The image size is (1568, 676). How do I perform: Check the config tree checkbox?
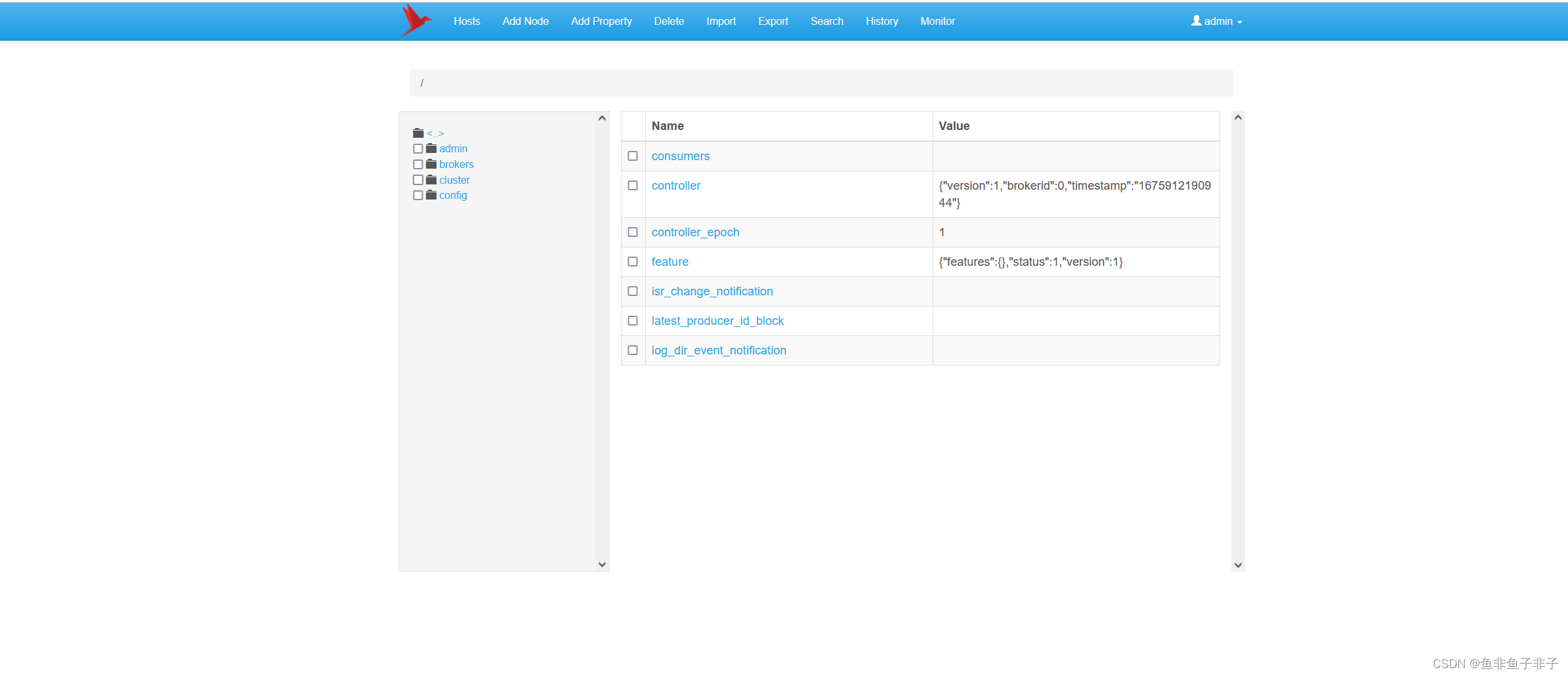(418, 196)
